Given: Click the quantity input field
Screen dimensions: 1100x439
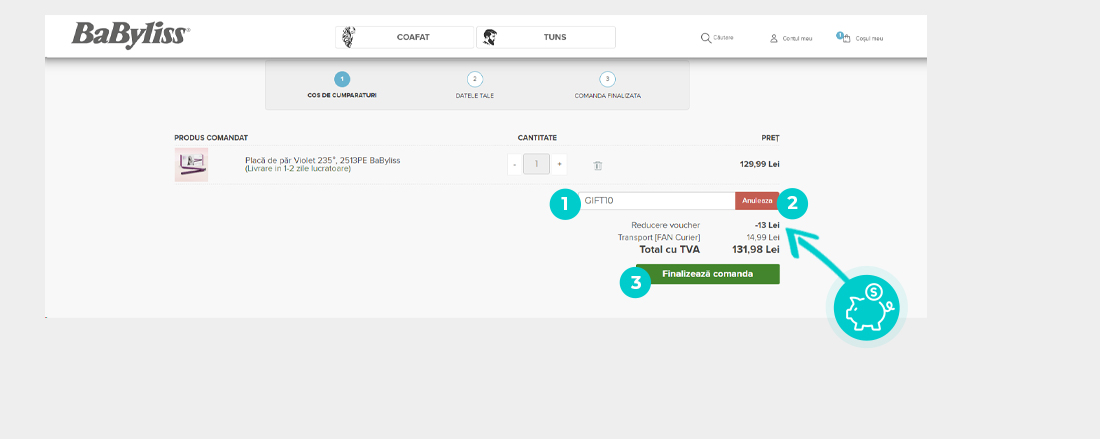Looking at the screenshot, I should pyautogui.click(x=537, y=164).
